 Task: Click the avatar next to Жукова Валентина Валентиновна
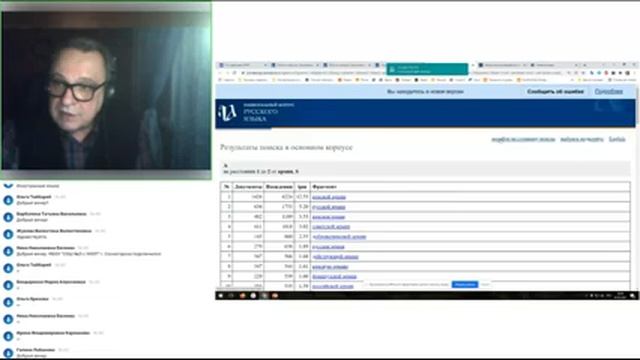8,234
